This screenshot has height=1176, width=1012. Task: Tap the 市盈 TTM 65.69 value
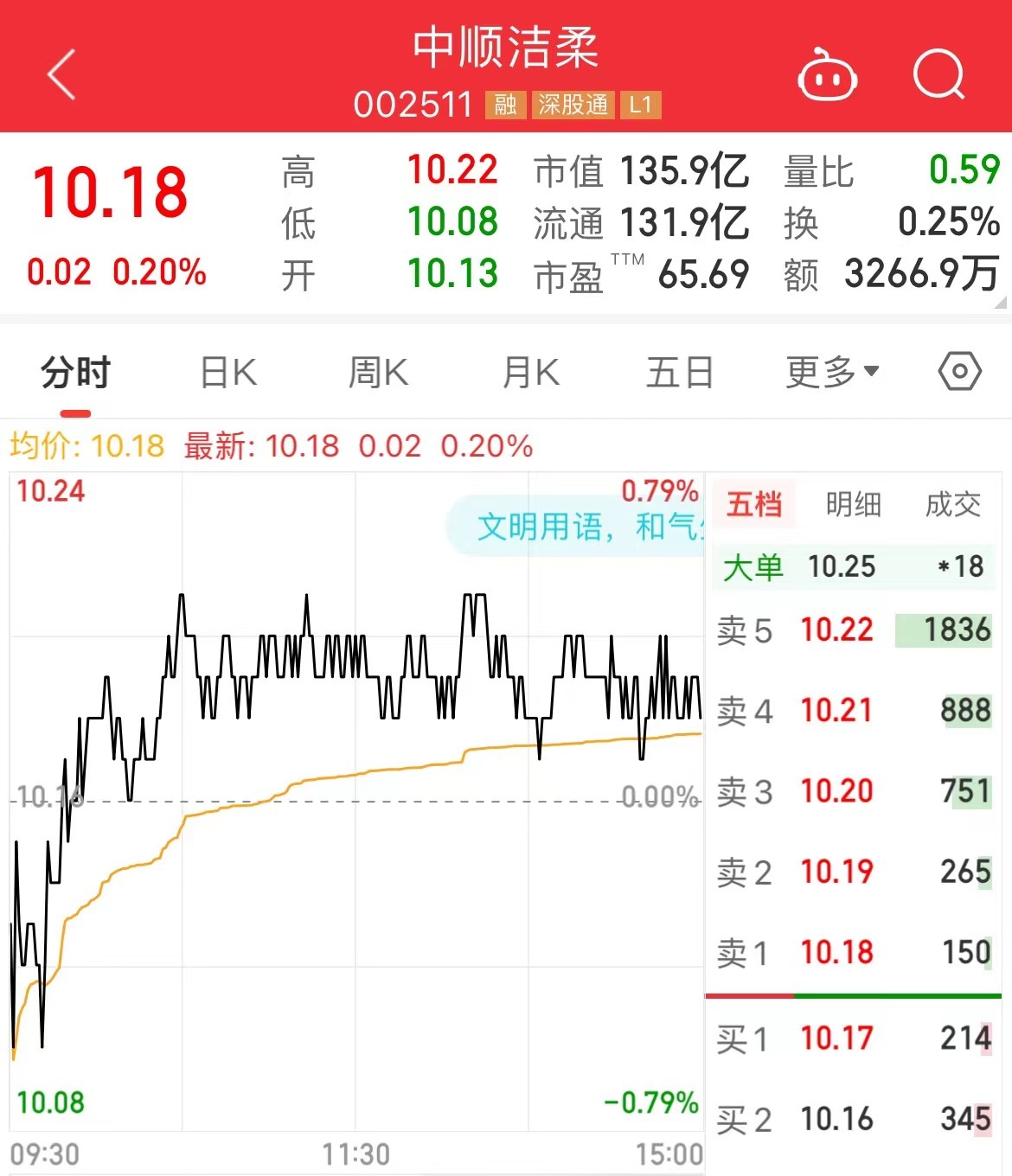(x=703, y=274)
